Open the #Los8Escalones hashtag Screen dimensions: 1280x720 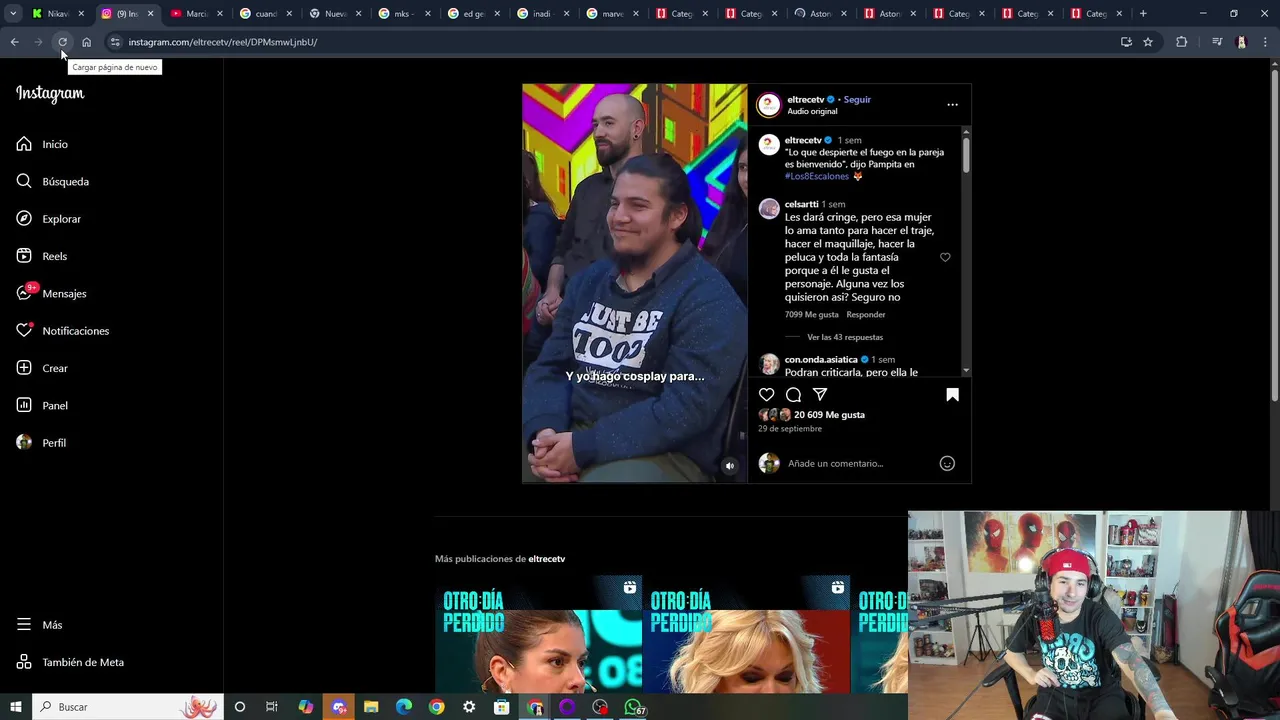coord(816,176)
